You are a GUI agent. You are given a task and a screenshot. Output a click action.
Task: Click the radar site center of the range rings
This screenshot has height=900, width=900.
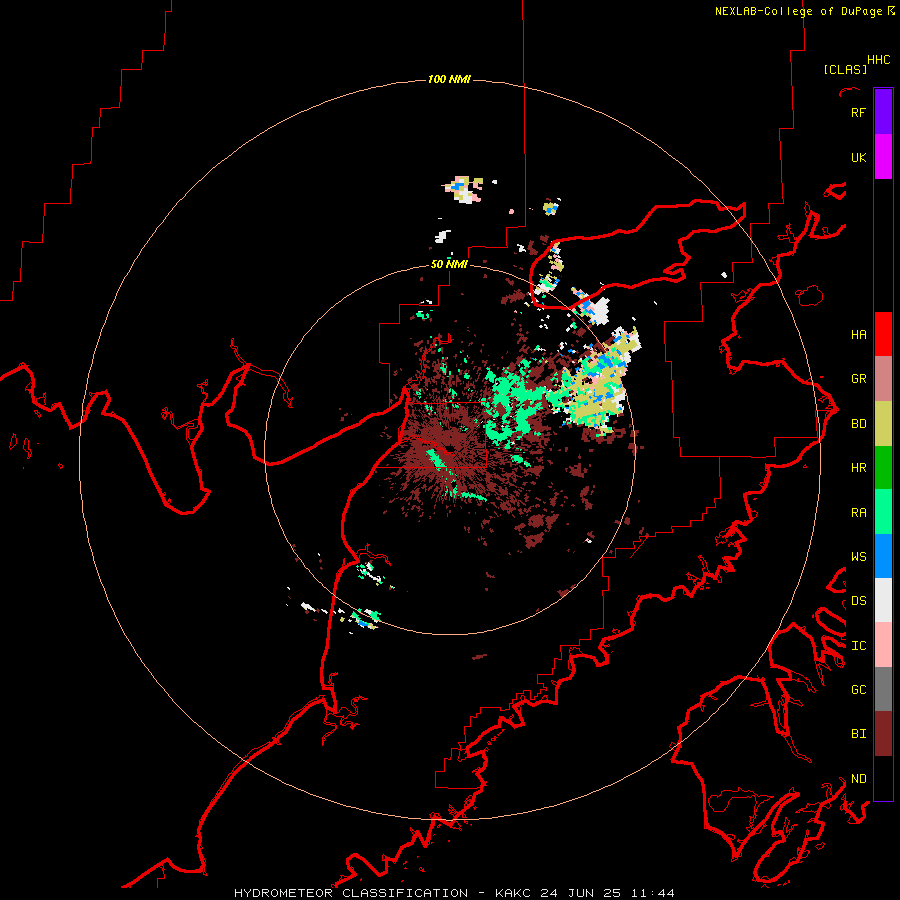coord(449,449)
